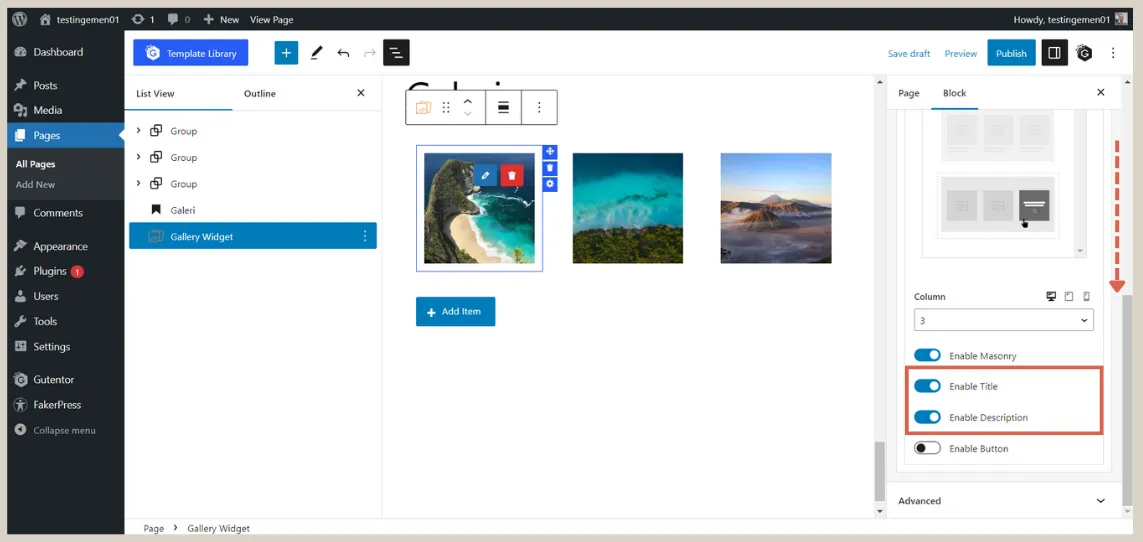
Task: Click the Undo arrow
Action: pos(343,52)
